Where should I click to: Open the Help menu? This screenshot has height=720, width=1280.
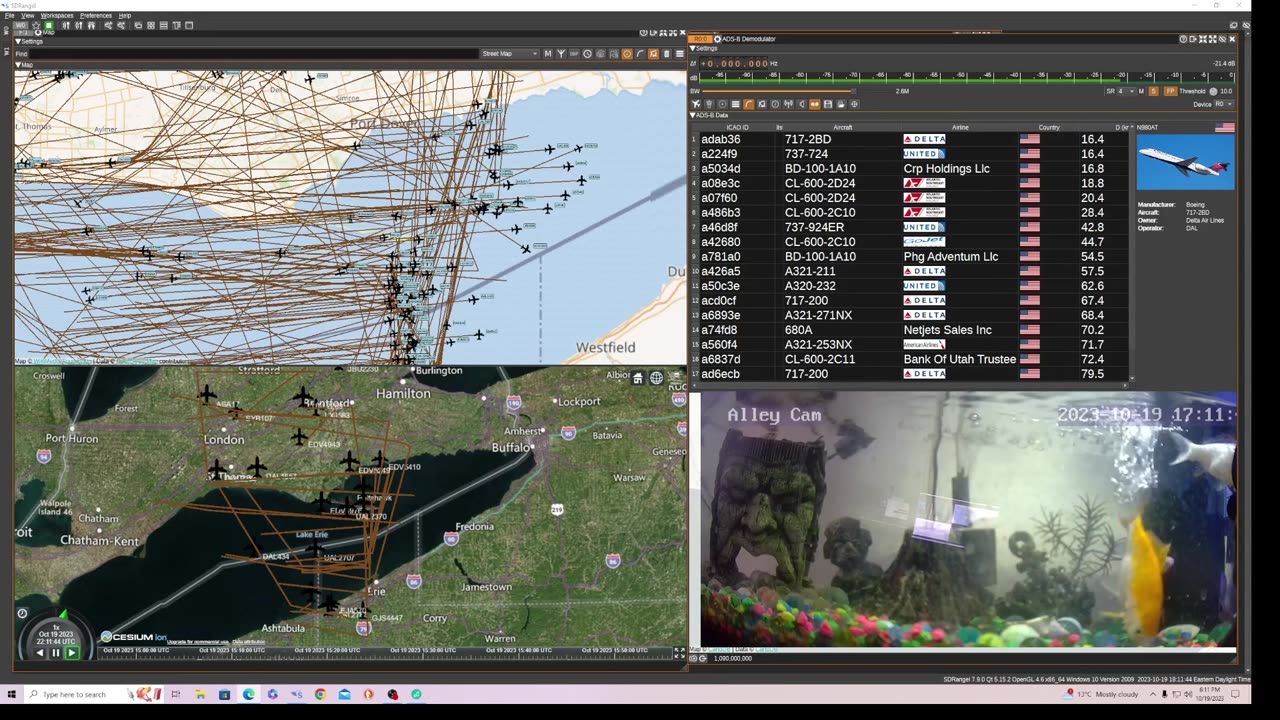click(125, 16)
